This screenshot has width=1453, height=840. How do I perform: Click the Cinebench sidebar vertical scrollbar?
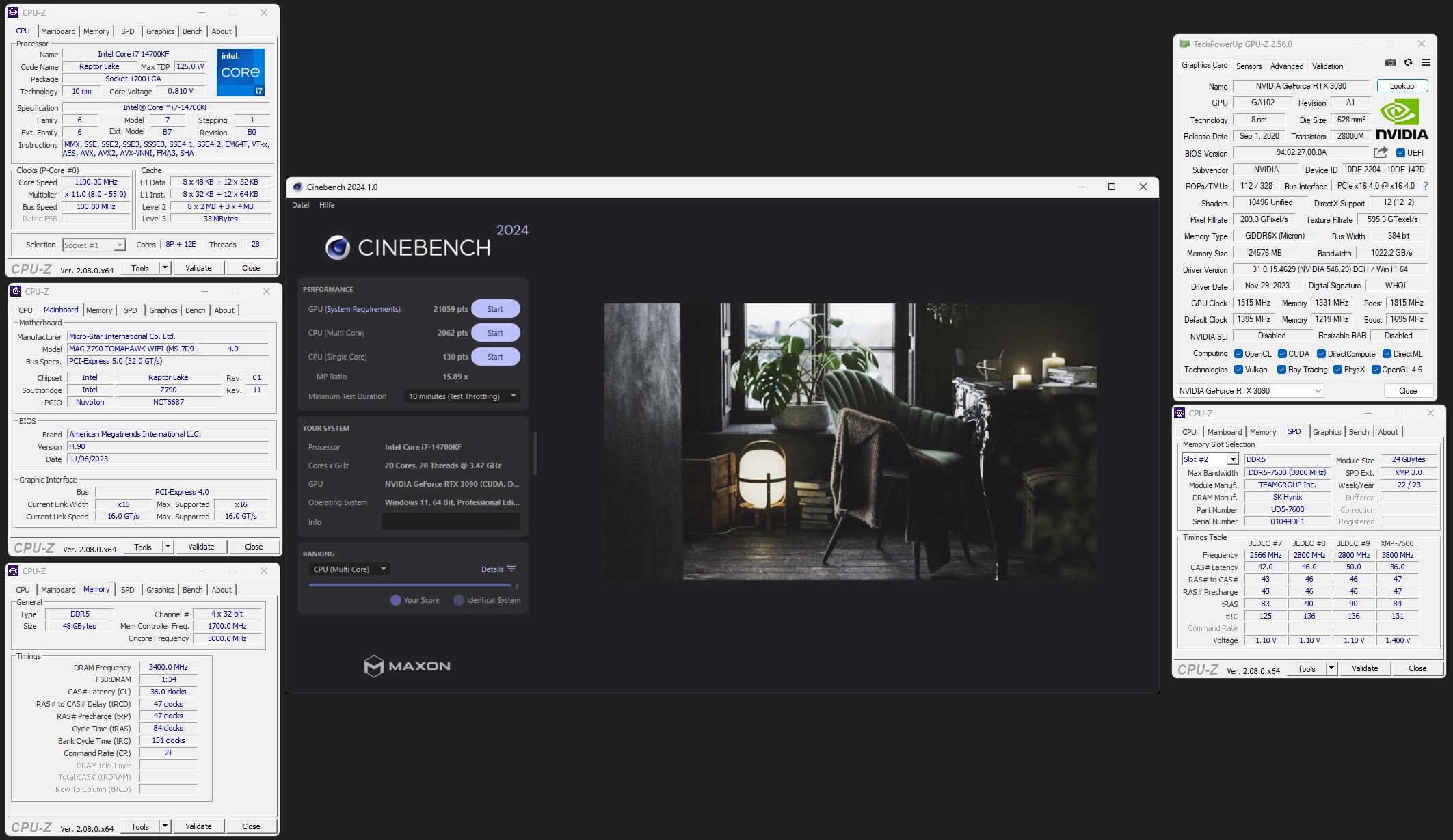pyautogui.click(x=535, y=452)
